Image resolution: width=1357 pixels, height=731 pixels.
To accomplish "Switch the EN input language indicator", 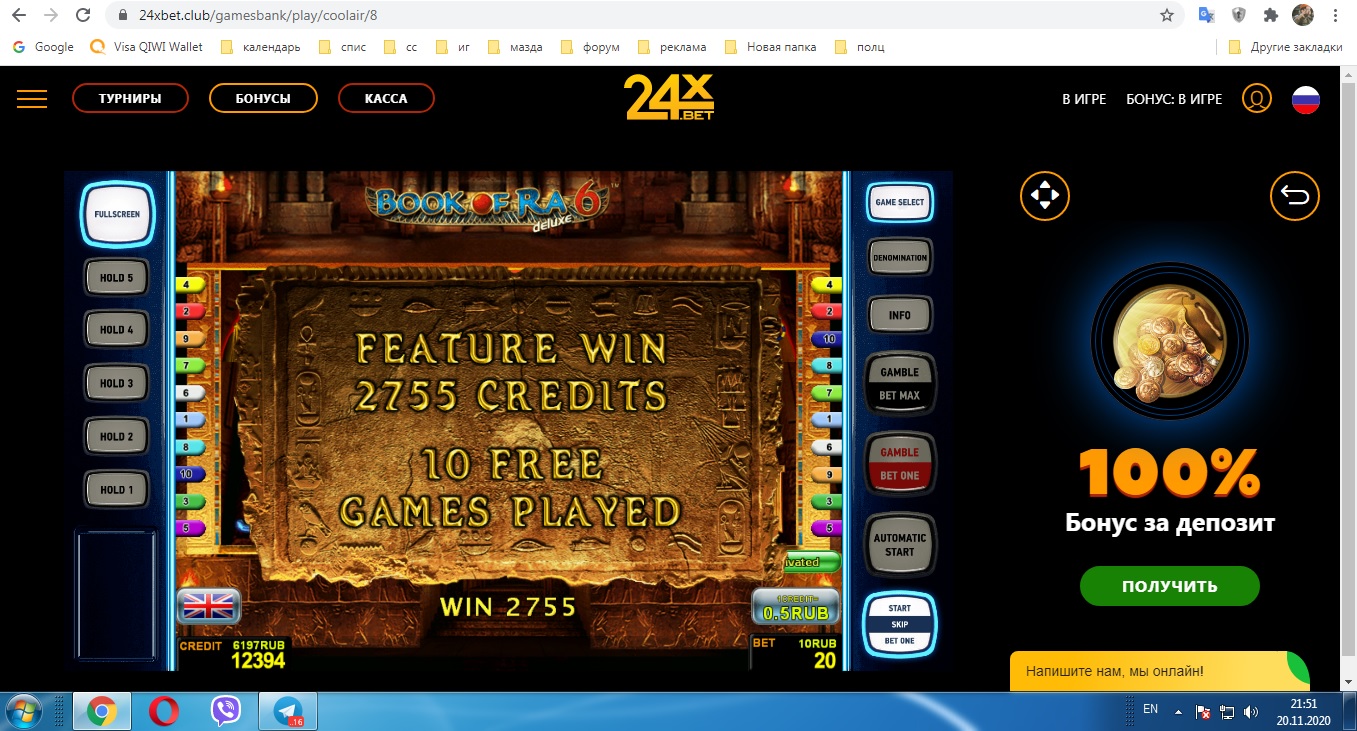I will 1150,709.
